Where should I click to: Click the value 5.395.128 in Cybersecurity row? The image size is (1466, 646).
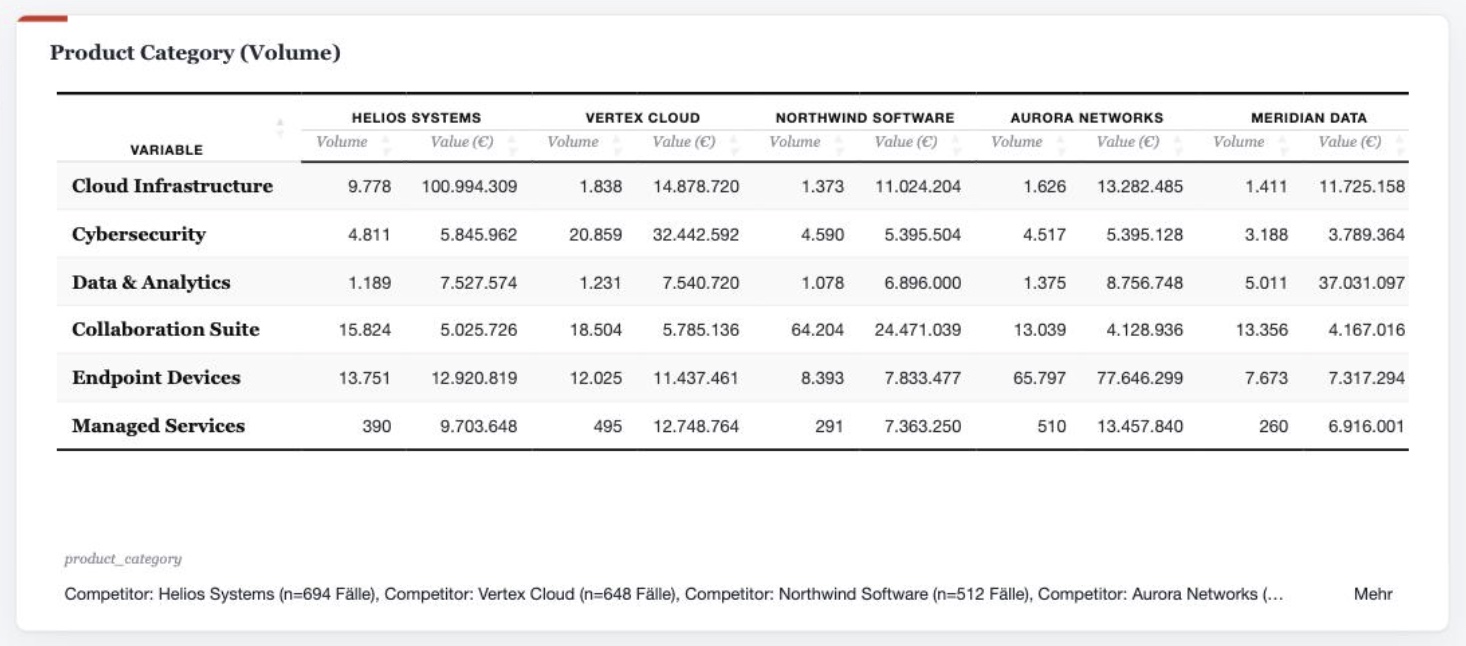click(x=1145, y=235)
